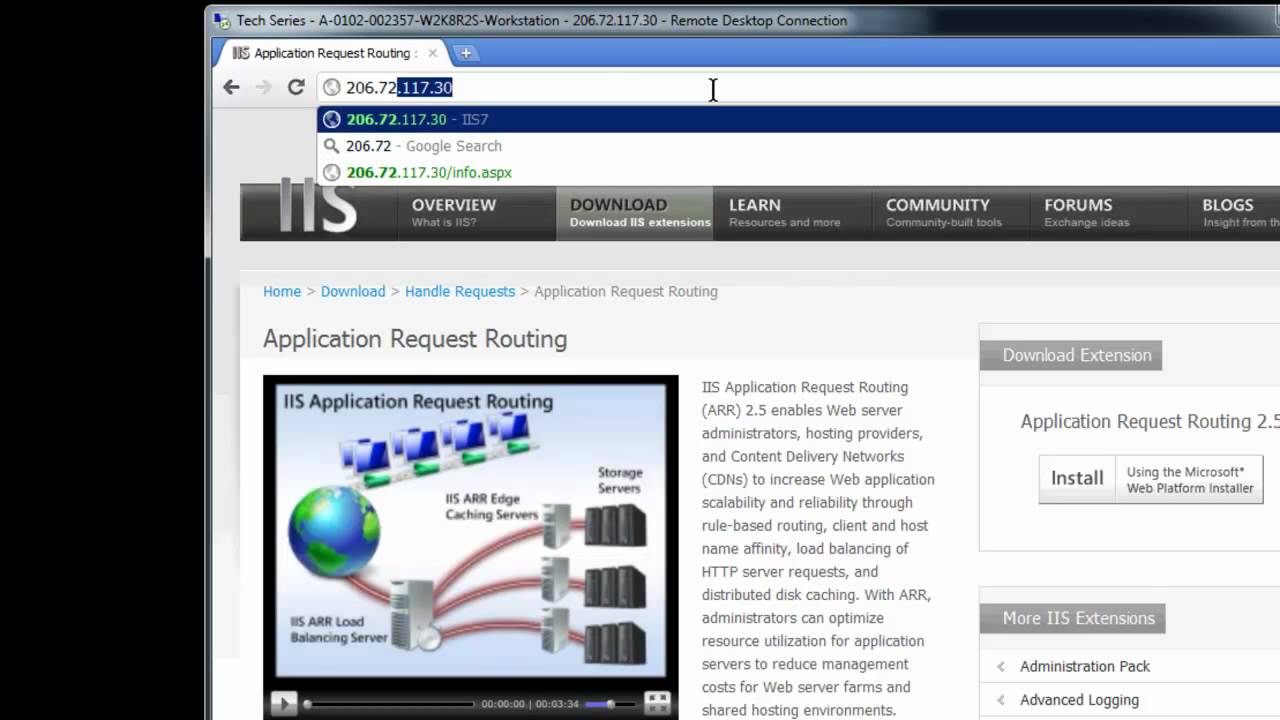Choose the 206.72.117.30/info.aspx suggestion

798,172
